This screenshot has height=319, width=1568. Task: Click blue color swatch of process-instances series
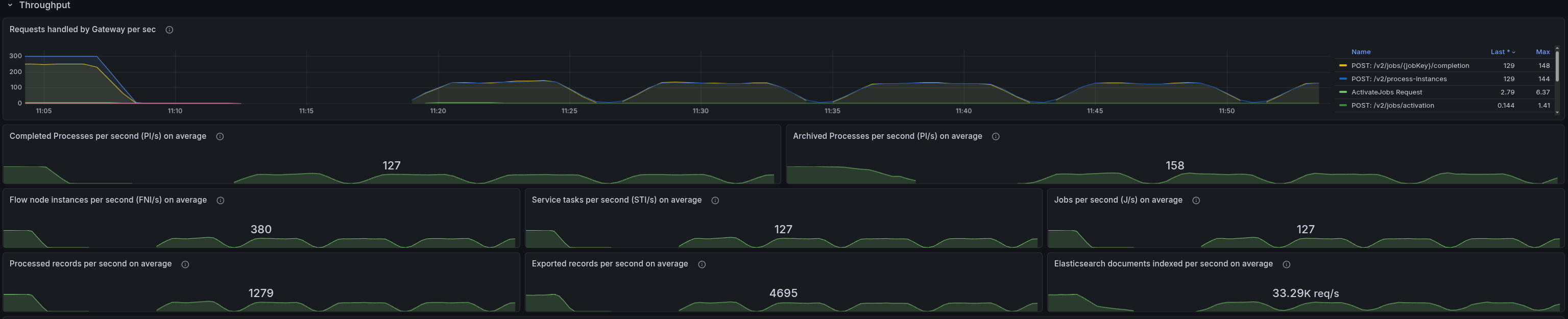[x=1343, y=79]
